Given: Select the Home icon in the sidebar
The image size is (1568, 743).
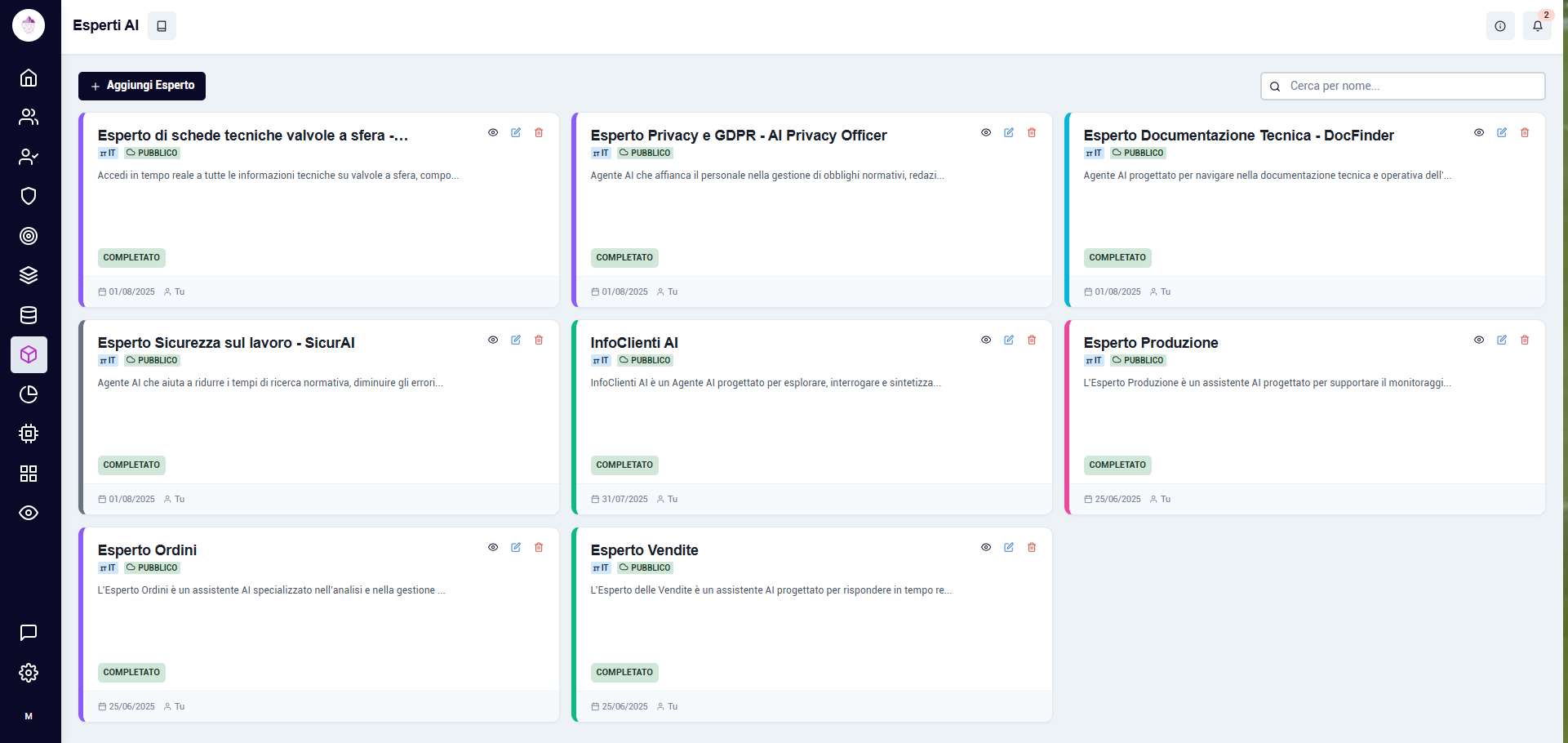Looking at the screenshot, I should [x=29, y=78].
